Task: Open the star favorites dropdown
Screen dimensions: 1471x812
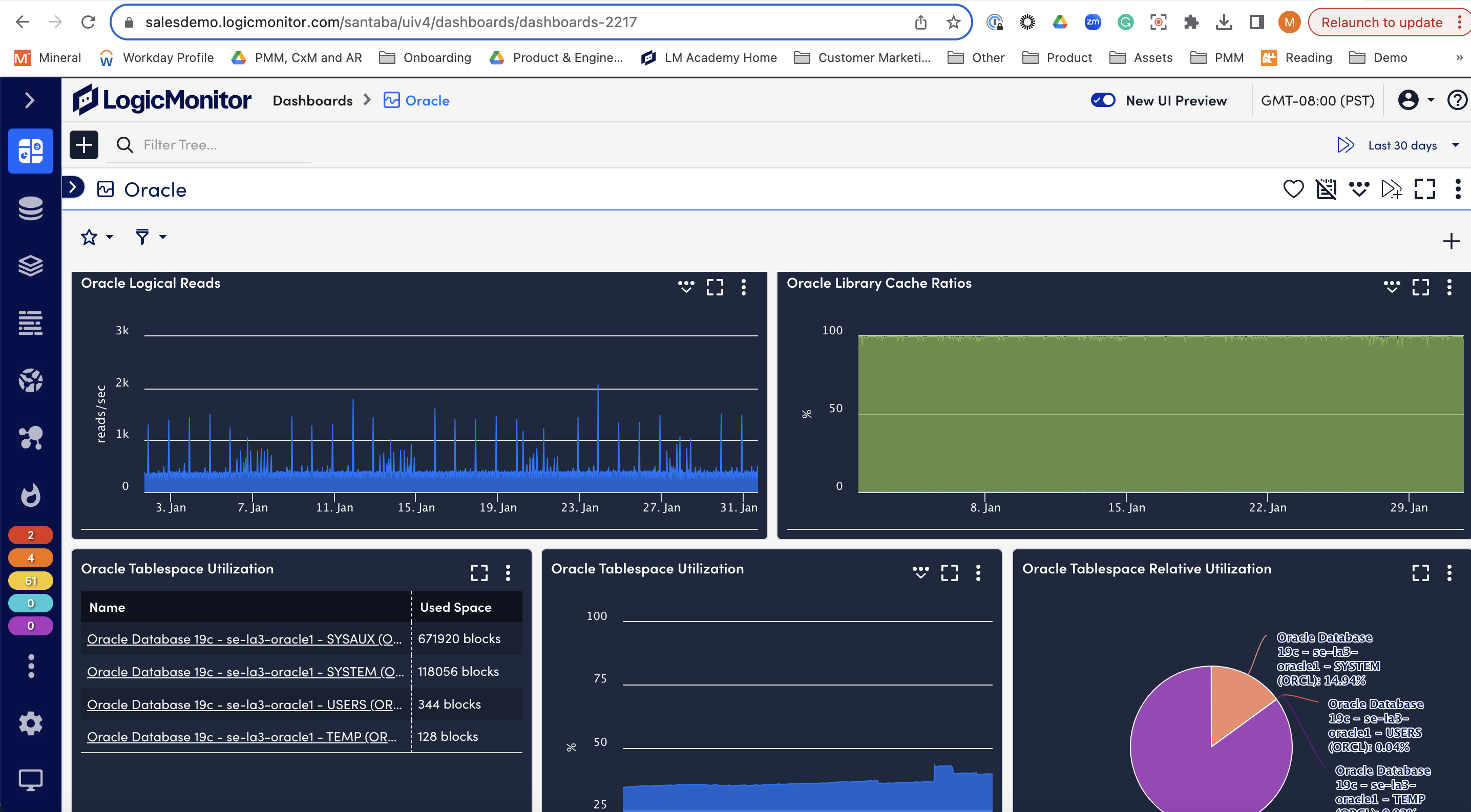Action: [96, 237]
